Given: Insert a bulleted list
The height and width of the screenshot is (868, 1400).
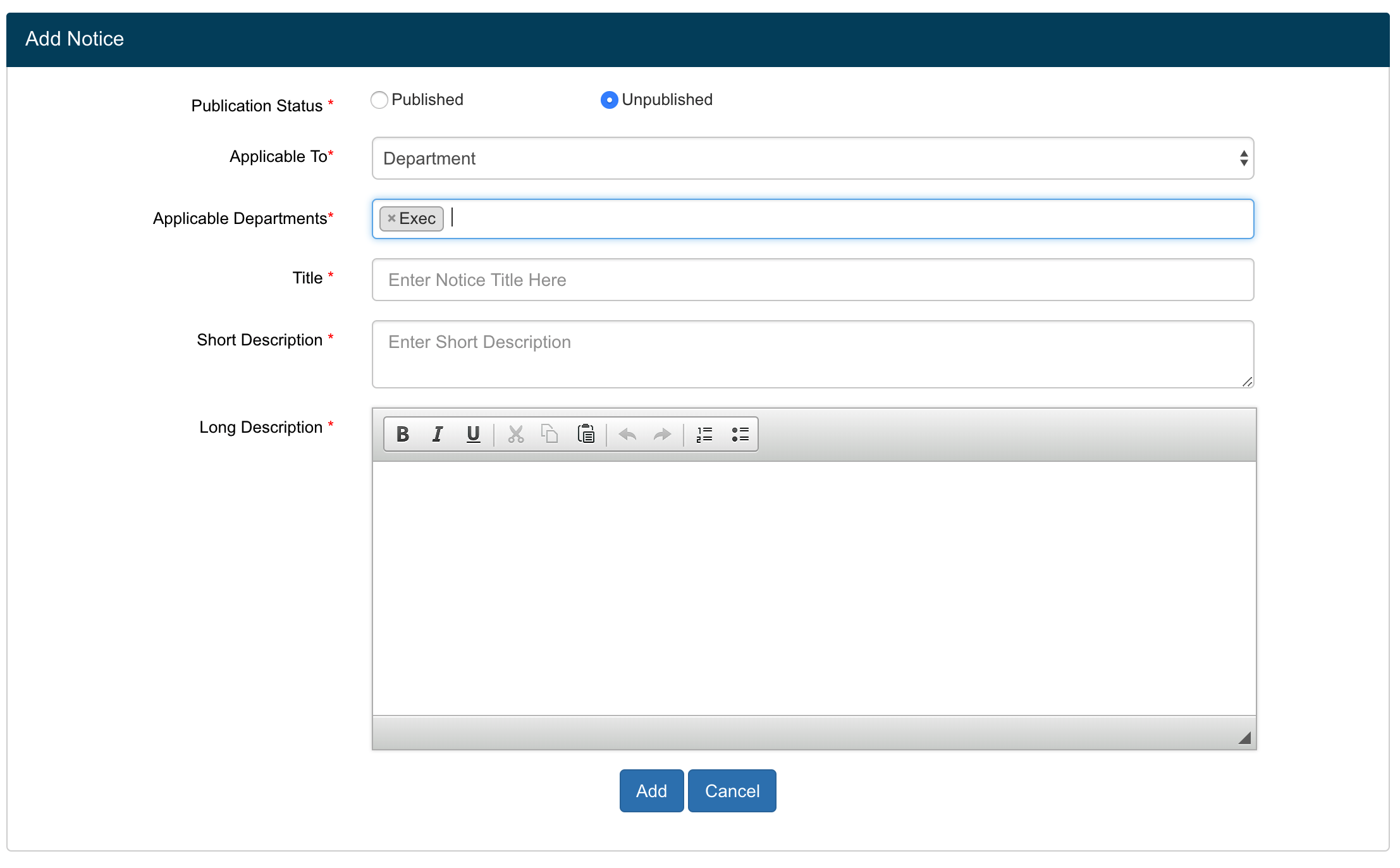Looking at the screenshot, I should pos(740,434).
